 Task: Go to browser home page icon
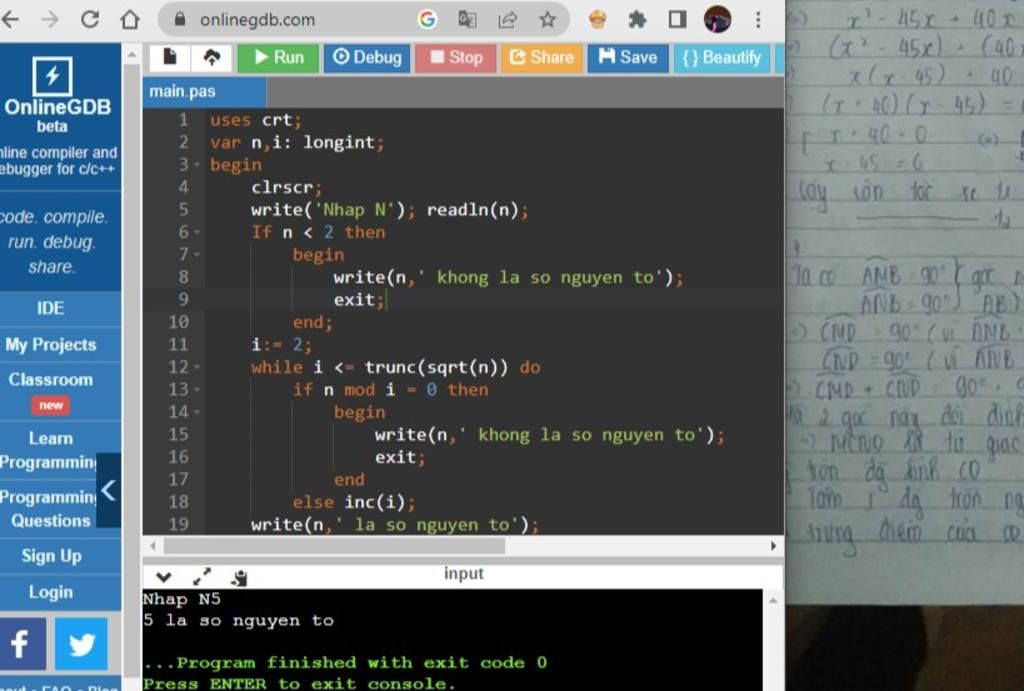[x=130, y=19]
